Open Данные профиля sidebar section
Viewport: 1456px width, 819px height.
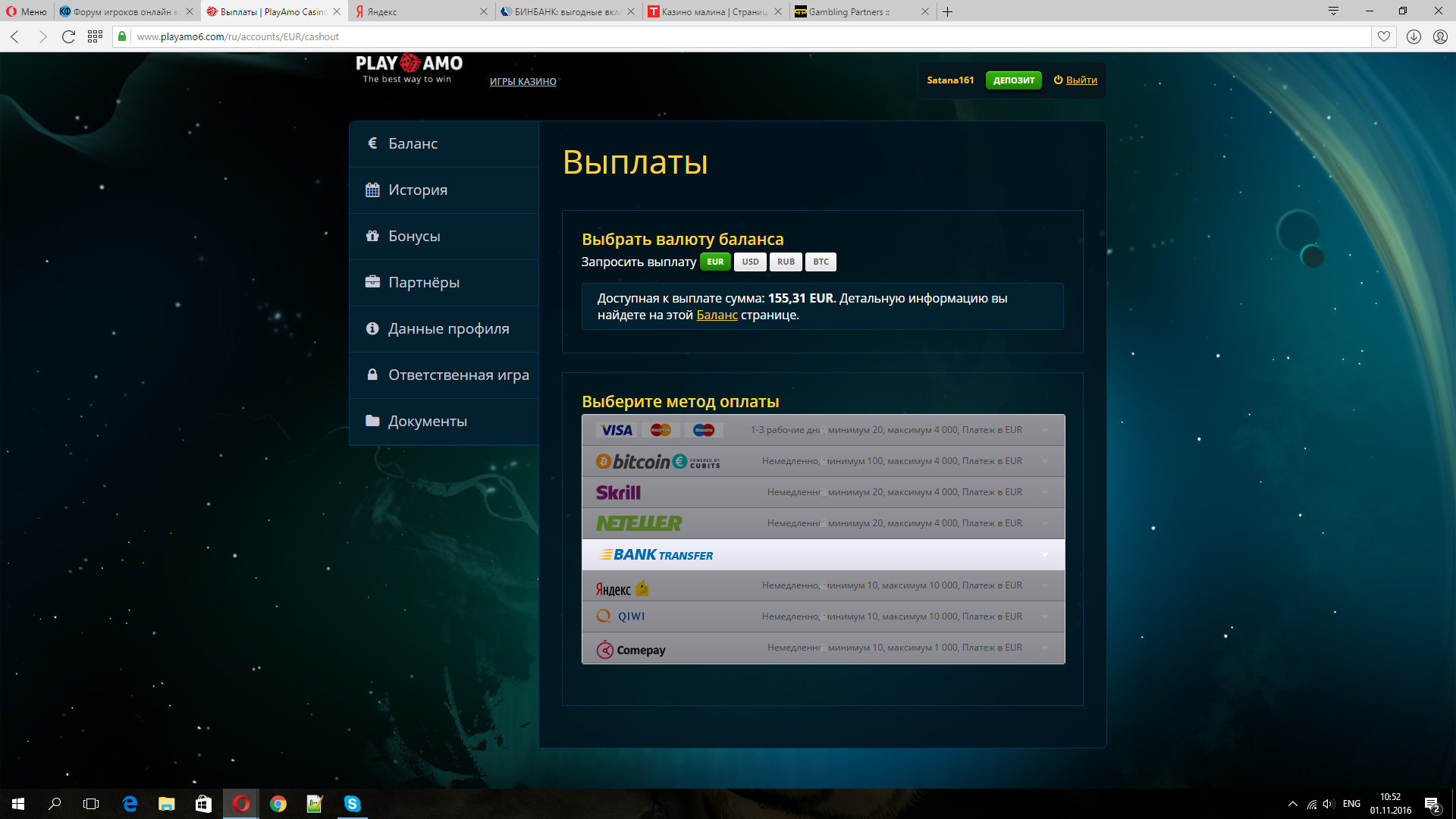[444, 329]
